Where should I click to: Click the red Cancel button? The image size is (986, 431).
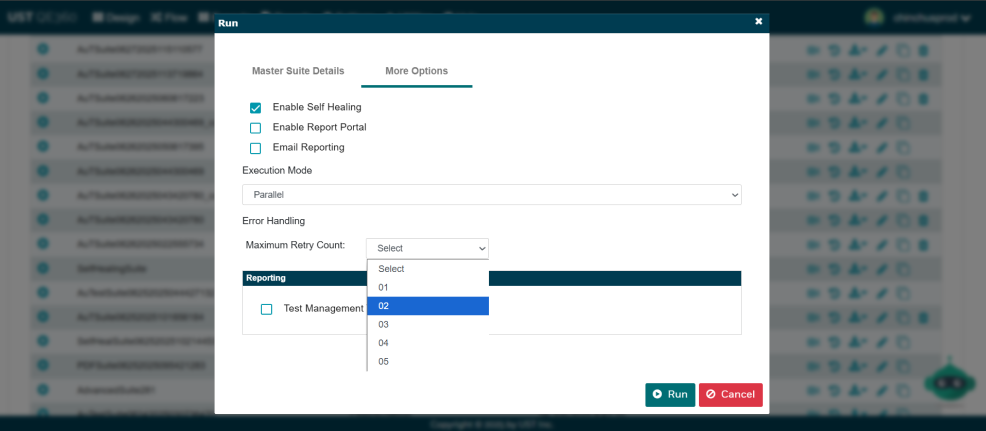[x=730, y=394]
